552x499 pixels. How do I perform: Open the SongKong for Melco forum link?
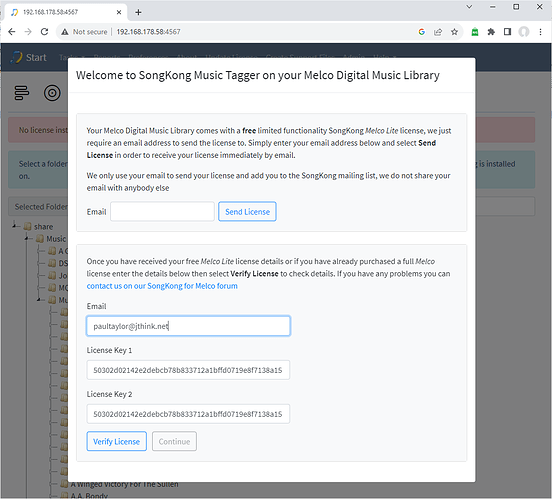[x=162, y=286]
